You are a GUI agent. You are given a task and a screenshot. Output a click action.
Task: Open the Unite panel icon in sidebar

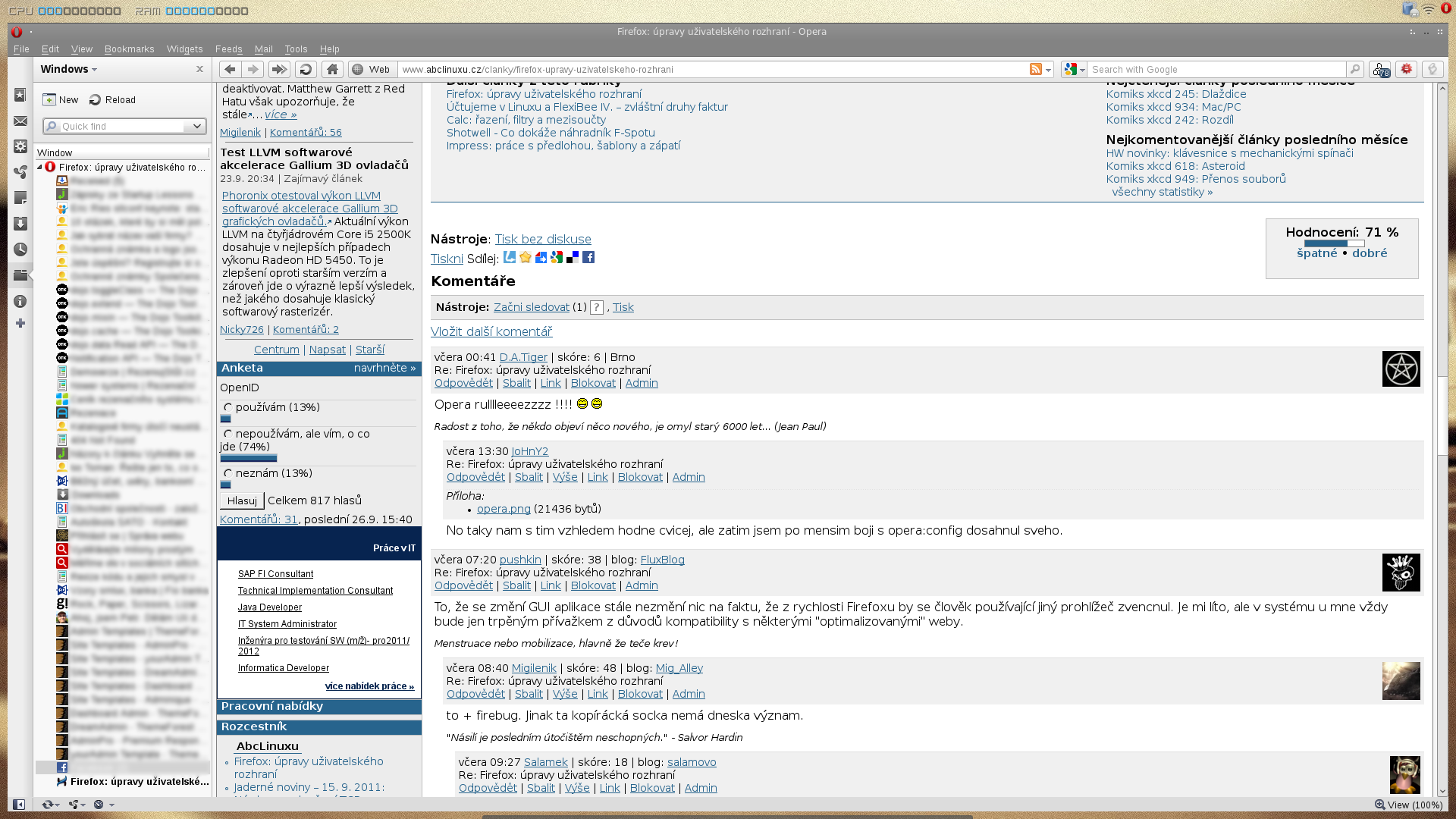20,172
